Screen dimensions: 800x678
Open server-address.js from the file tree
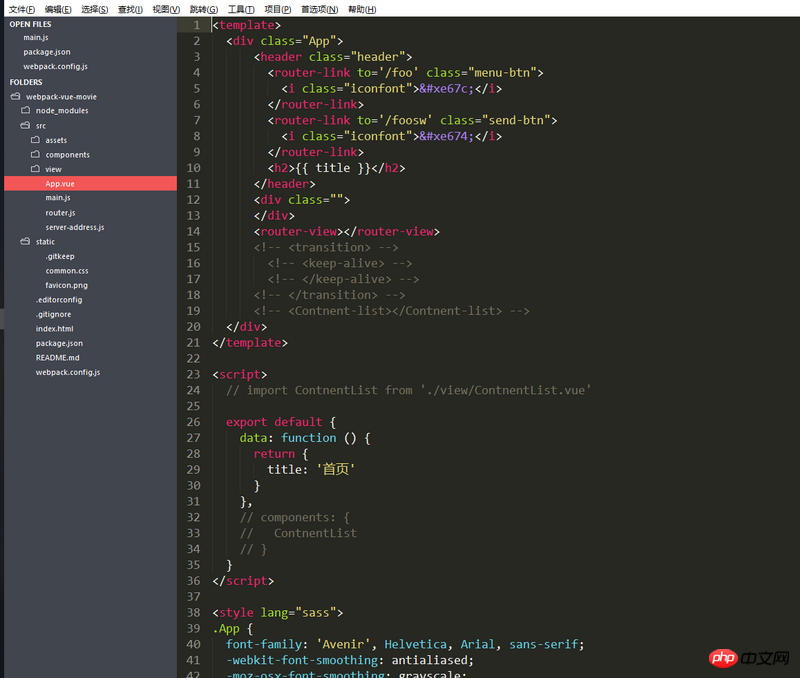(x=74, y=227)
